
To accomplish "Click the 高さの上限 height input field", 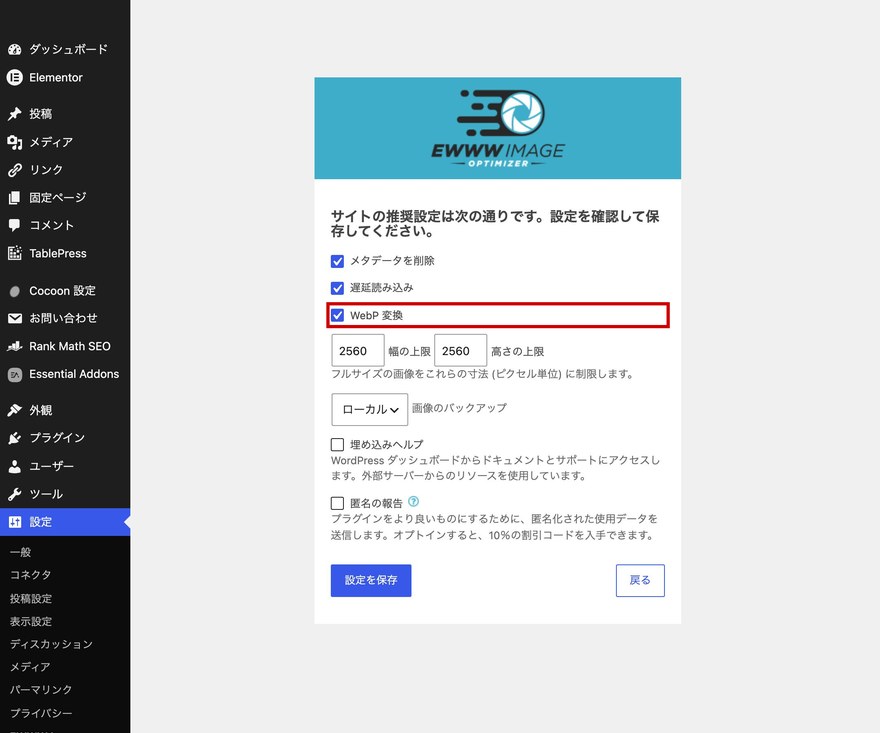I will [461, 351].
